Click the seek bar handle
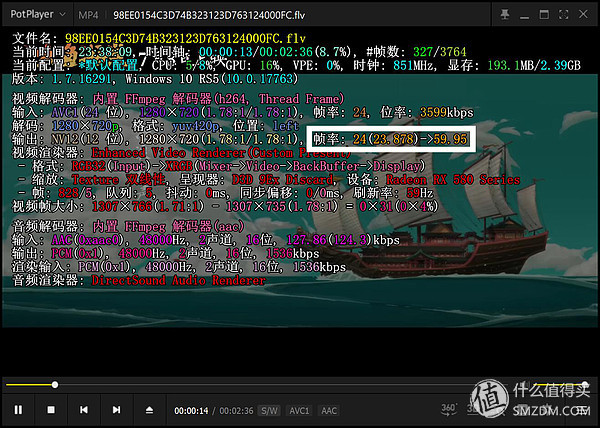 [55, 384]
